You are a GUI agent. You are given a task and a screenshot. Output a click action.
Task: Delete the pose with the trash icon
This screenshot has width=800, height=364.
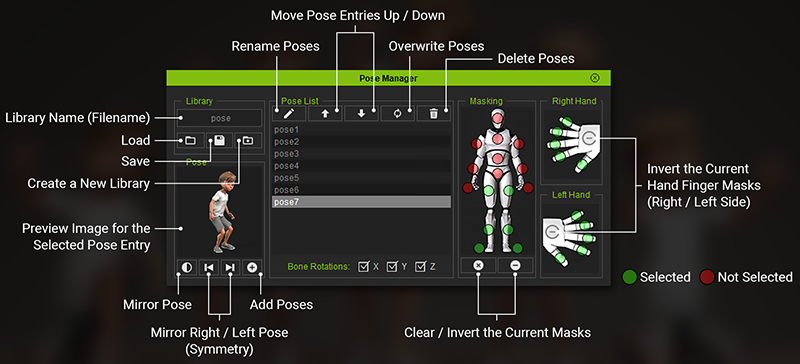[x=434, y=113]
